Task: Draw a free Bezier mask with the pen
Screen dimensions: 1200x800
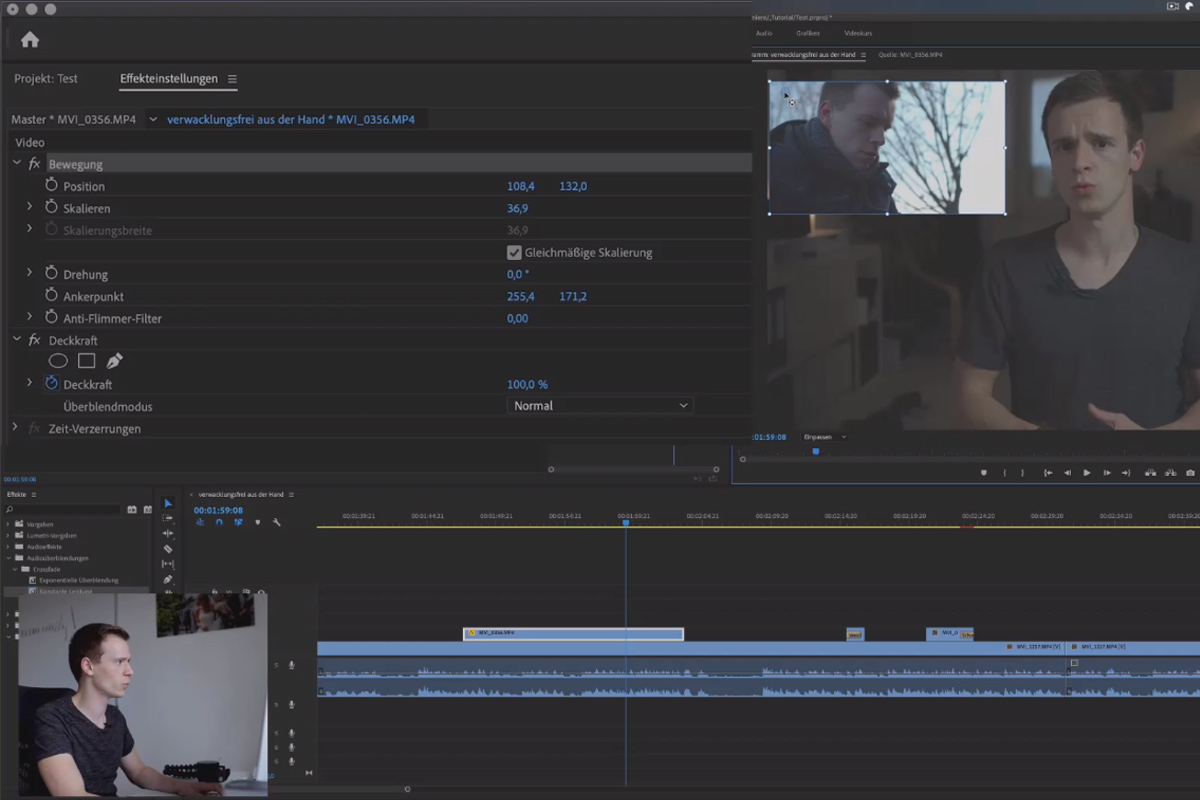Action: [114, 361]
